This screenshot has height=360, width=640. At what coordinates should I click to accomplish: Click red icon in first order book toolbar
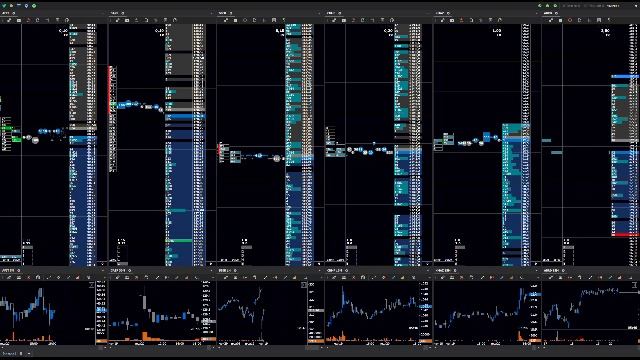[28, 20]
